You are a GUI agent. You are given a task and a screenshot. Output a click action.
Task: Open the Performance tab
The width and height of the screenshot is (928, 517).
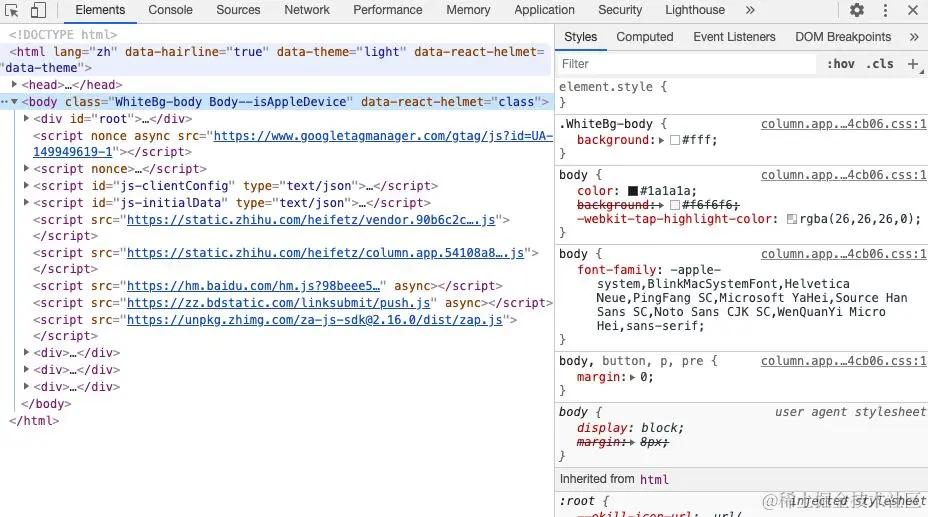(x=388, y=10)
